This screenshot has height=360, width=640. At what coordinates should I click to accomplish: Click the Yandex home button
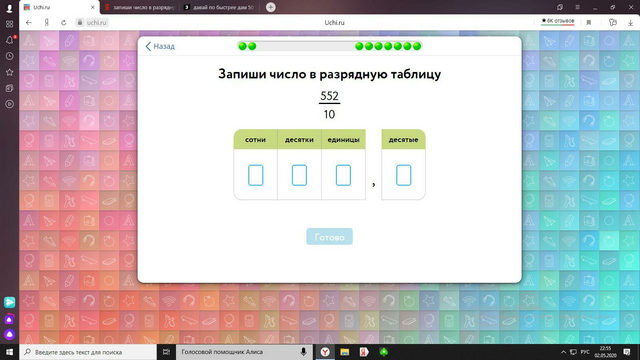coord(47,22)
